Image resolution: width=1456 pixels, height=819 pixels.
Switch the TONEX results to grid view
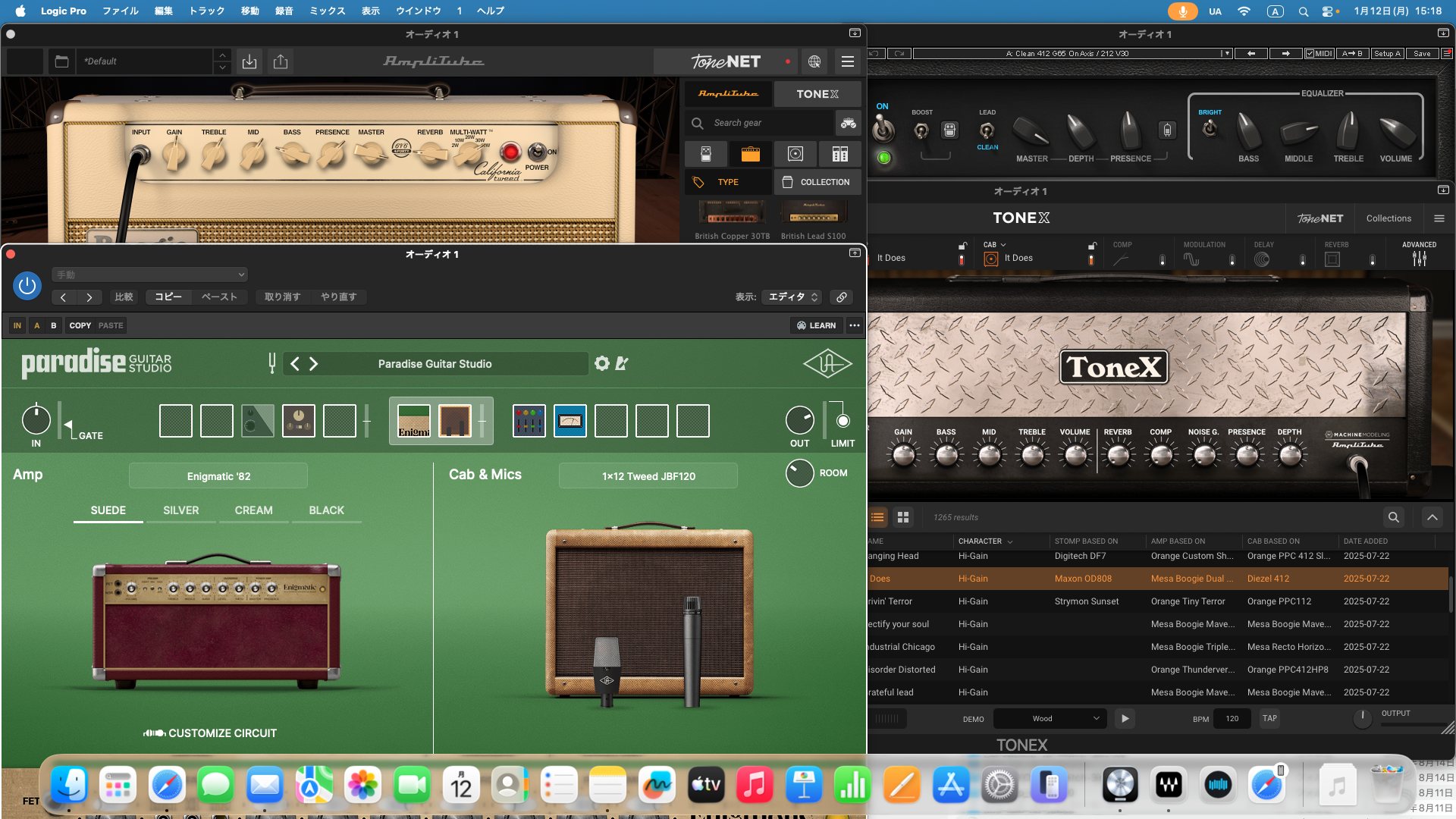(x=902, y=517)
